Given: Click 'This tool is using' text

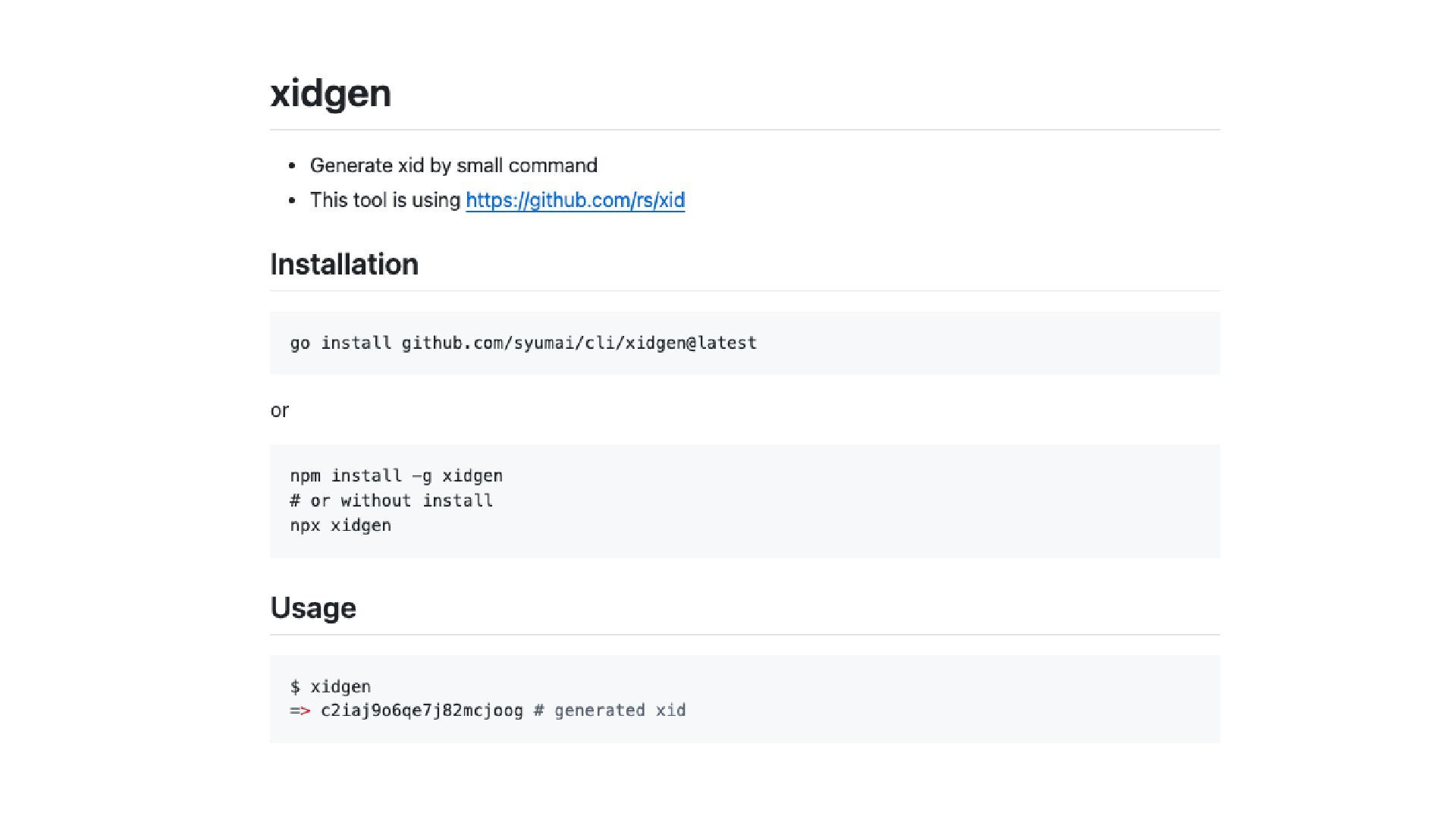Looking at the screenshot, I should [x=385, y=200].
